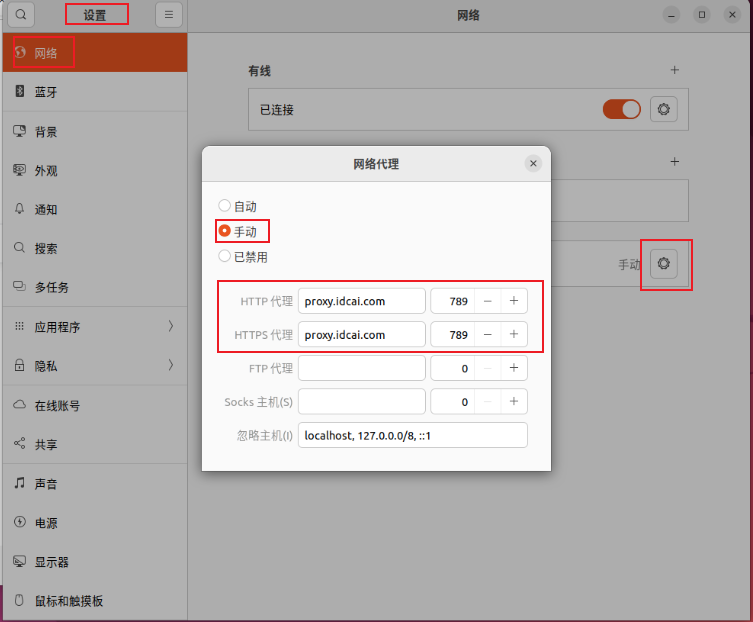Select the 已禁用 radio option
The height and width of the screenshot is (622, 753).
click(225, 256)
